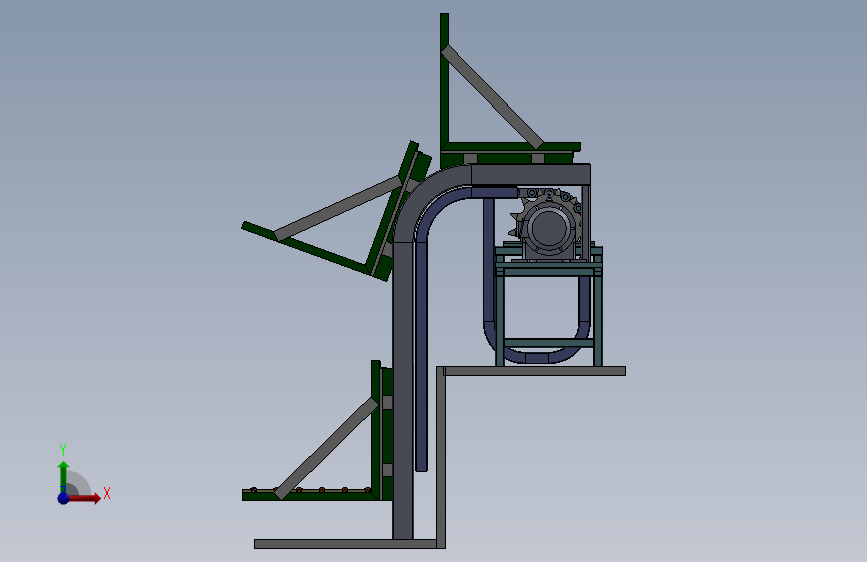Select the gray upper floor slab under the frame
Image resolution: width=867 pixels, height=562 pixels.
534,371
